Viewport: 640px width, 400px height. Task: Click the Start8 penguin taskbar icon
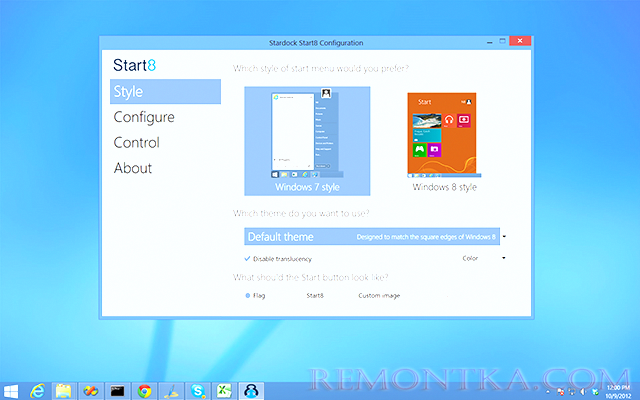[251, 391]
